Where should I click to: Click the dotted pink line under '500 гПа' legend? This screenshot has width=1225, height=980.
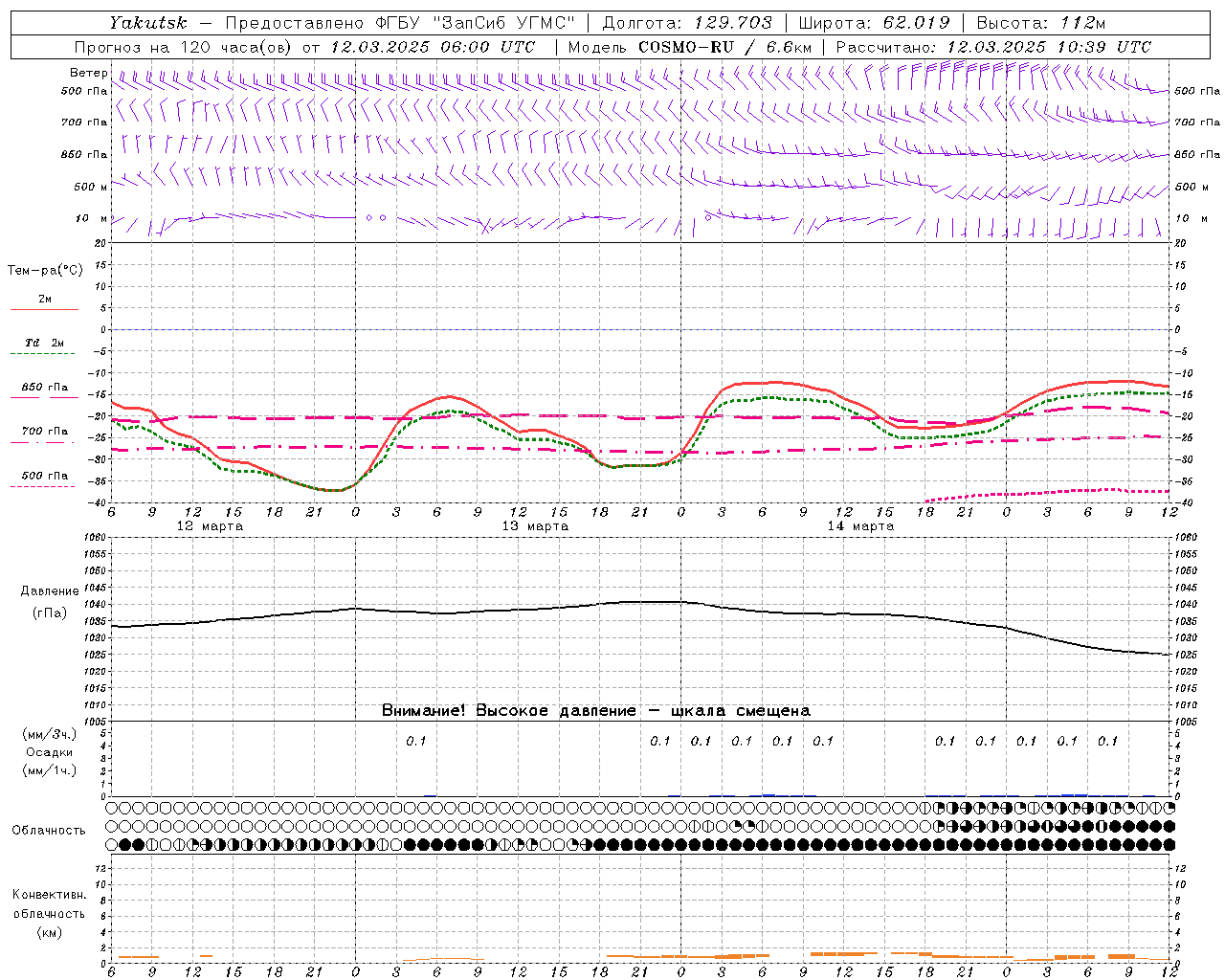(43, 486)
